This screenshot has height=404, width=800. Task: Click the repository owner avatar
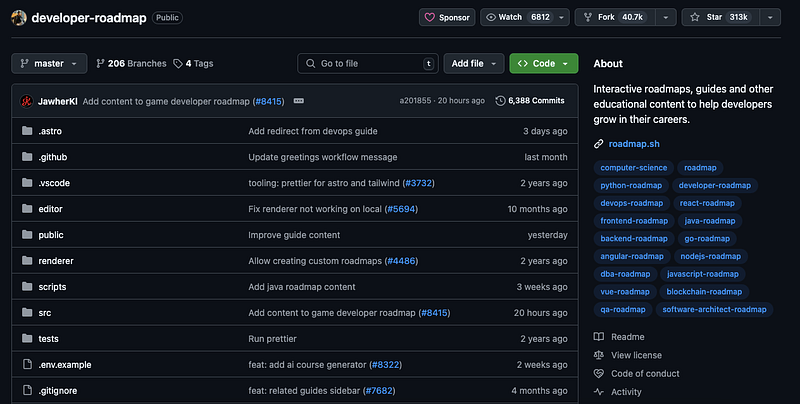pyautogui.click(x=19, y=17)
